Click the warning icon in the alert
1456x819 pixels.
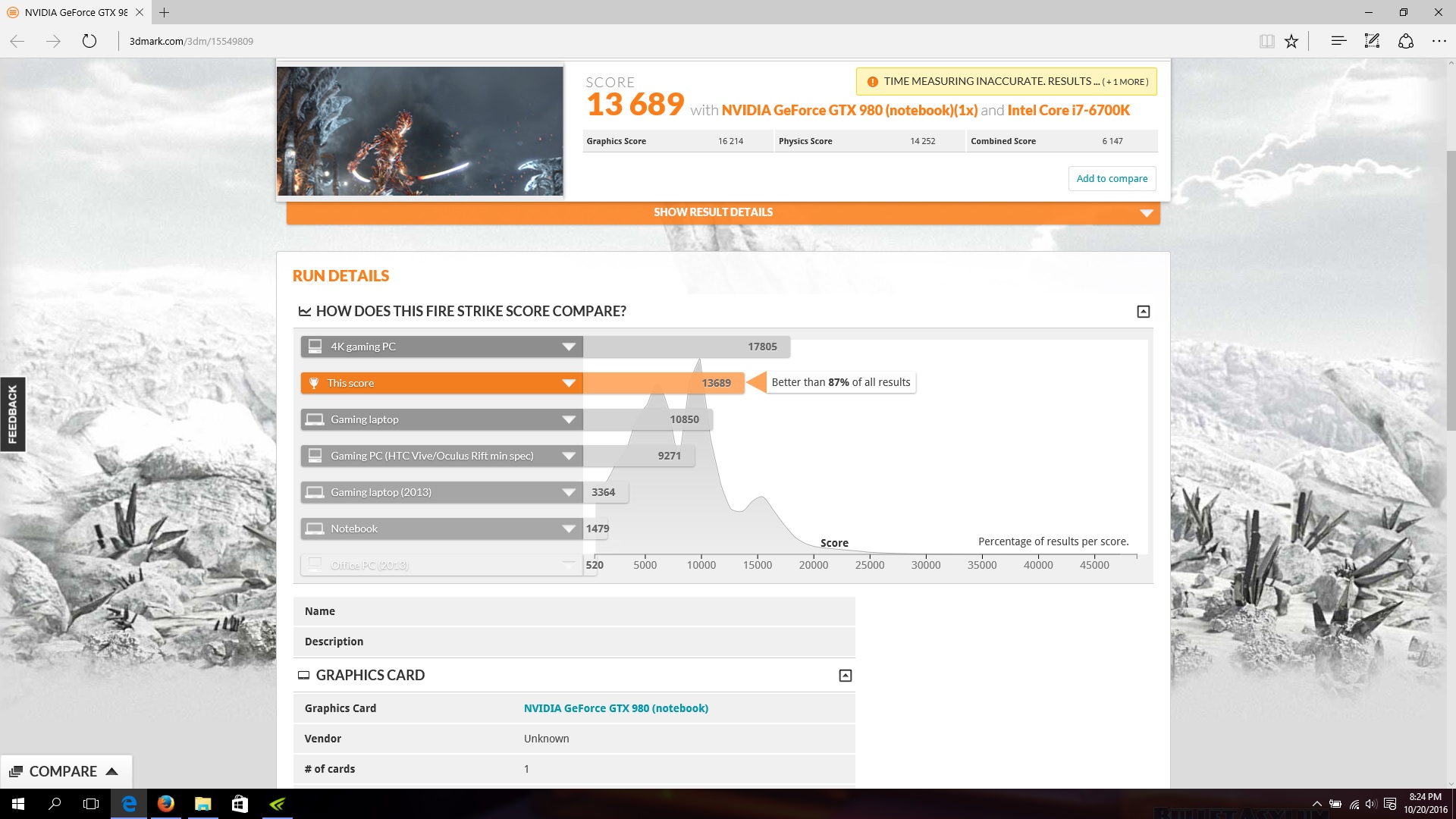point(872,82)
